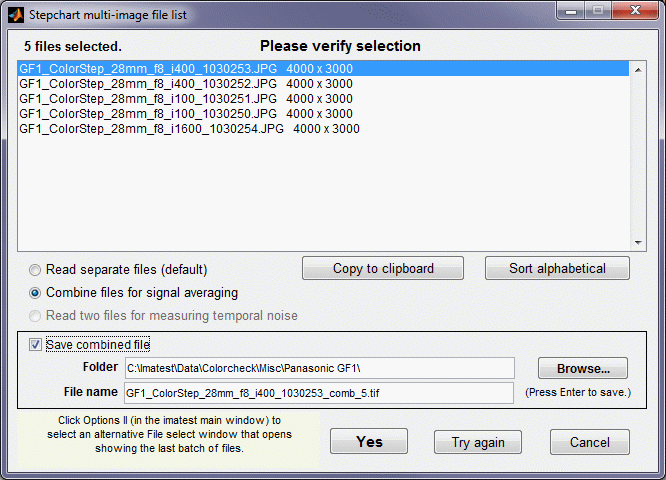Click the MATLAB icon in the title bar
Viewport: 666px width, 480px height.
pyautogui.click(x=16, y=15)
